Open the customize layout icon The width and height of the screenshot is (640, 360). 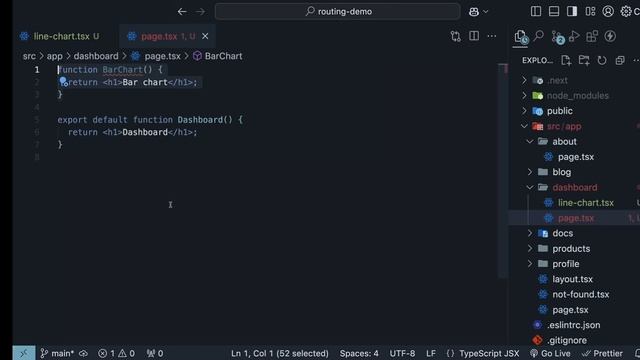point(590,11)
